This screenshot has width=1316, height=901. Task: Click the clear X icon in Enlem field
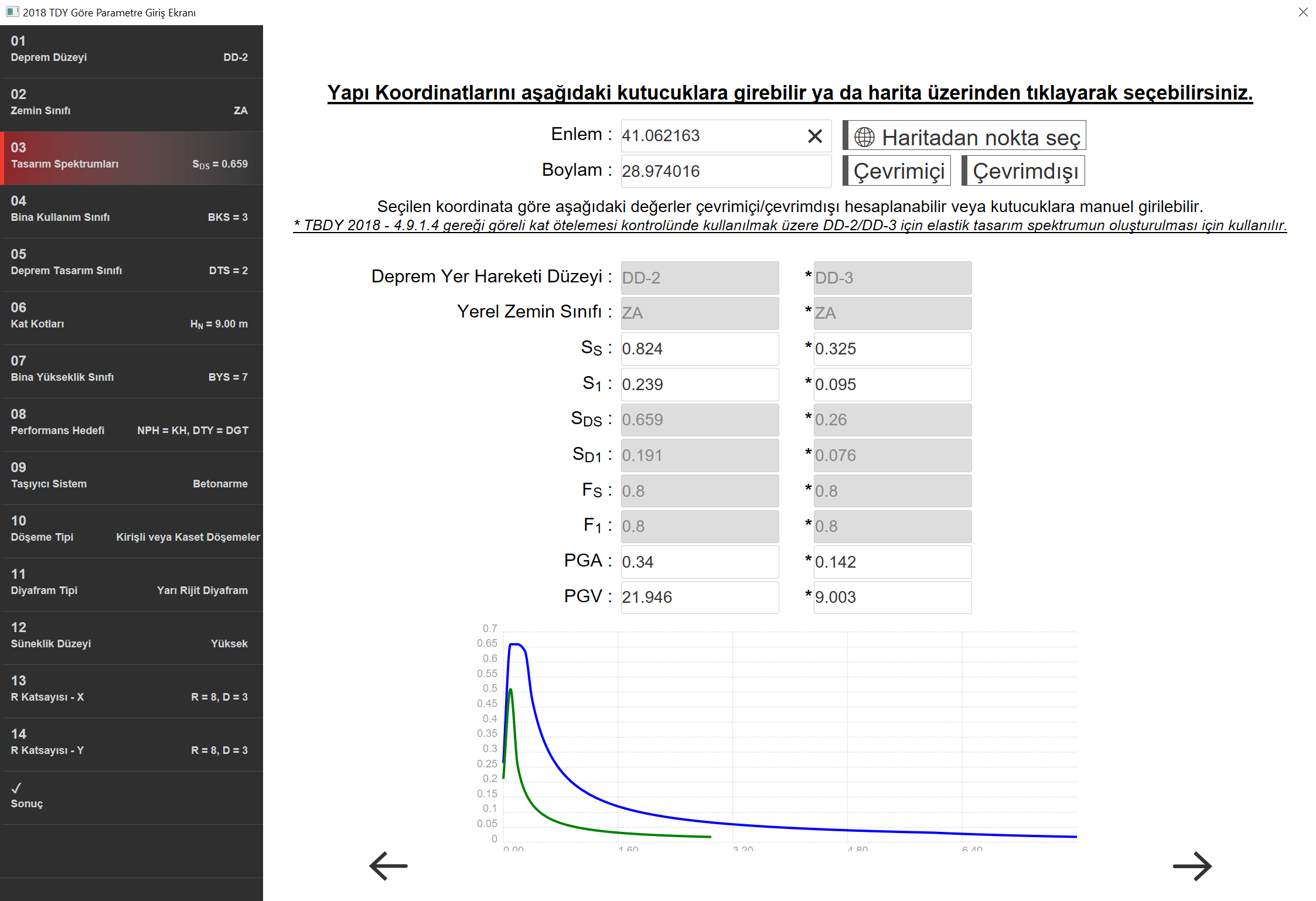(814, 136)
